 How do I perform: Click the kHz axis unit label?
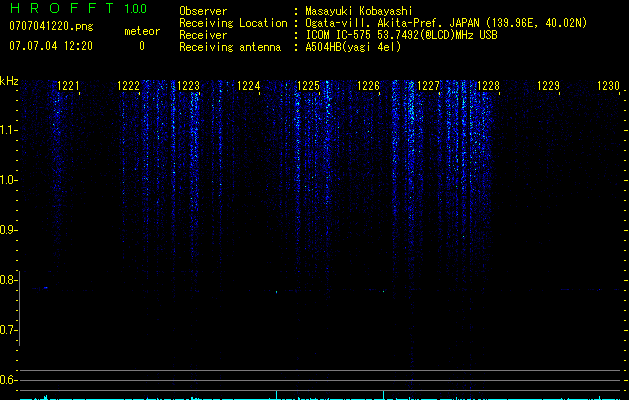pyautogui.click(x=9, y=81)
